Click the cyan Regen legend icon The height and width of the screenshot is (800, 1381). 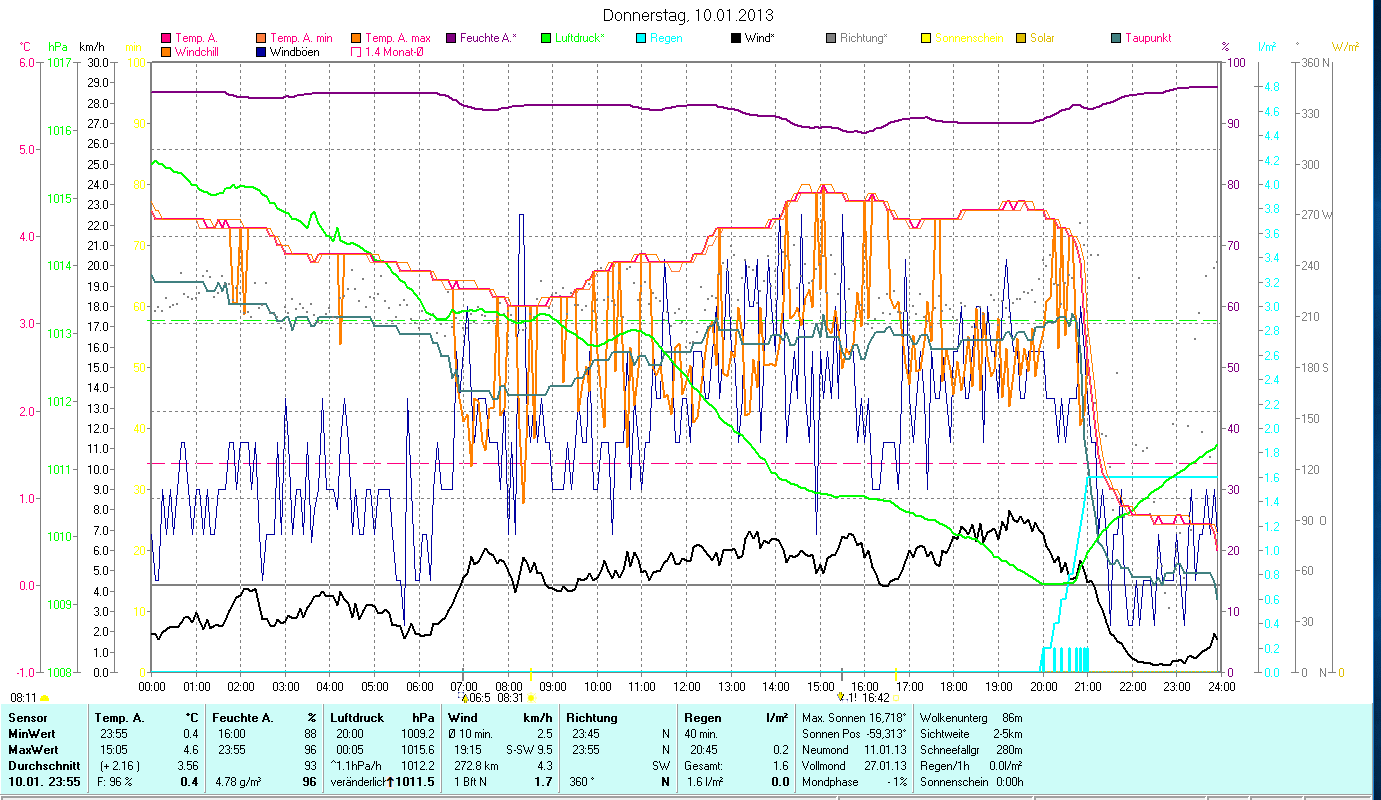pos(641,38)
